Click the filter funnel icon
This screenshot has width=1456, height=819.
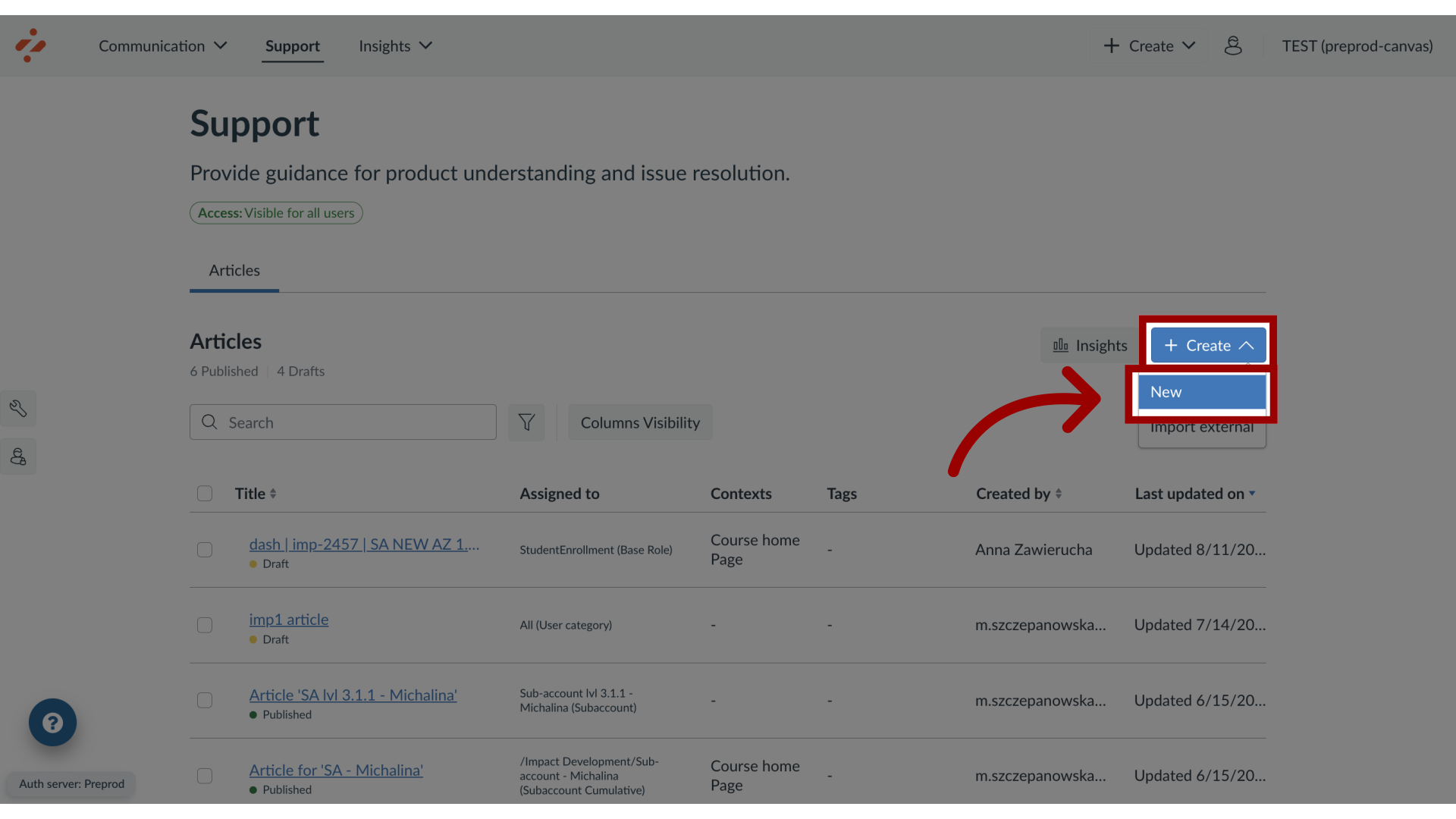pyautogui.click(x=526, y=422)
